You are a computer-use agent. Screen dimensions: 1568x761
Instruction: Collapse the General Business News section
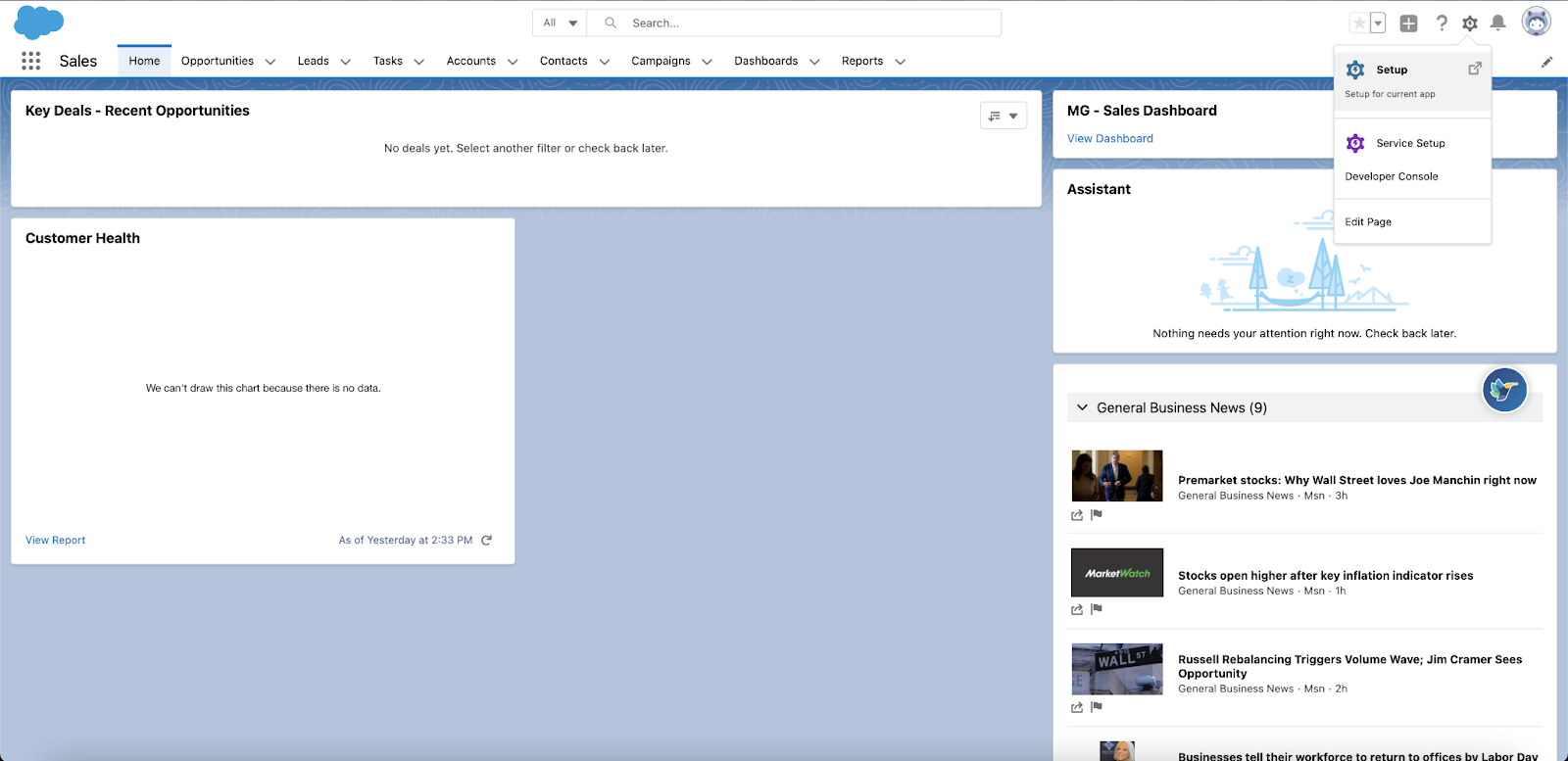tap(1082, 407)
